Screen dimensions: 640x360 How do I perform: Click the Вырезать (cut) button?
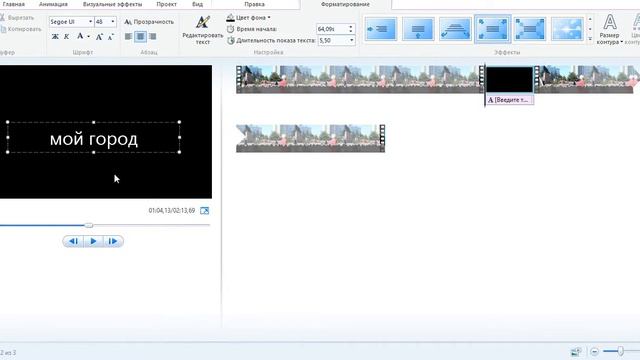pos(17,18)
